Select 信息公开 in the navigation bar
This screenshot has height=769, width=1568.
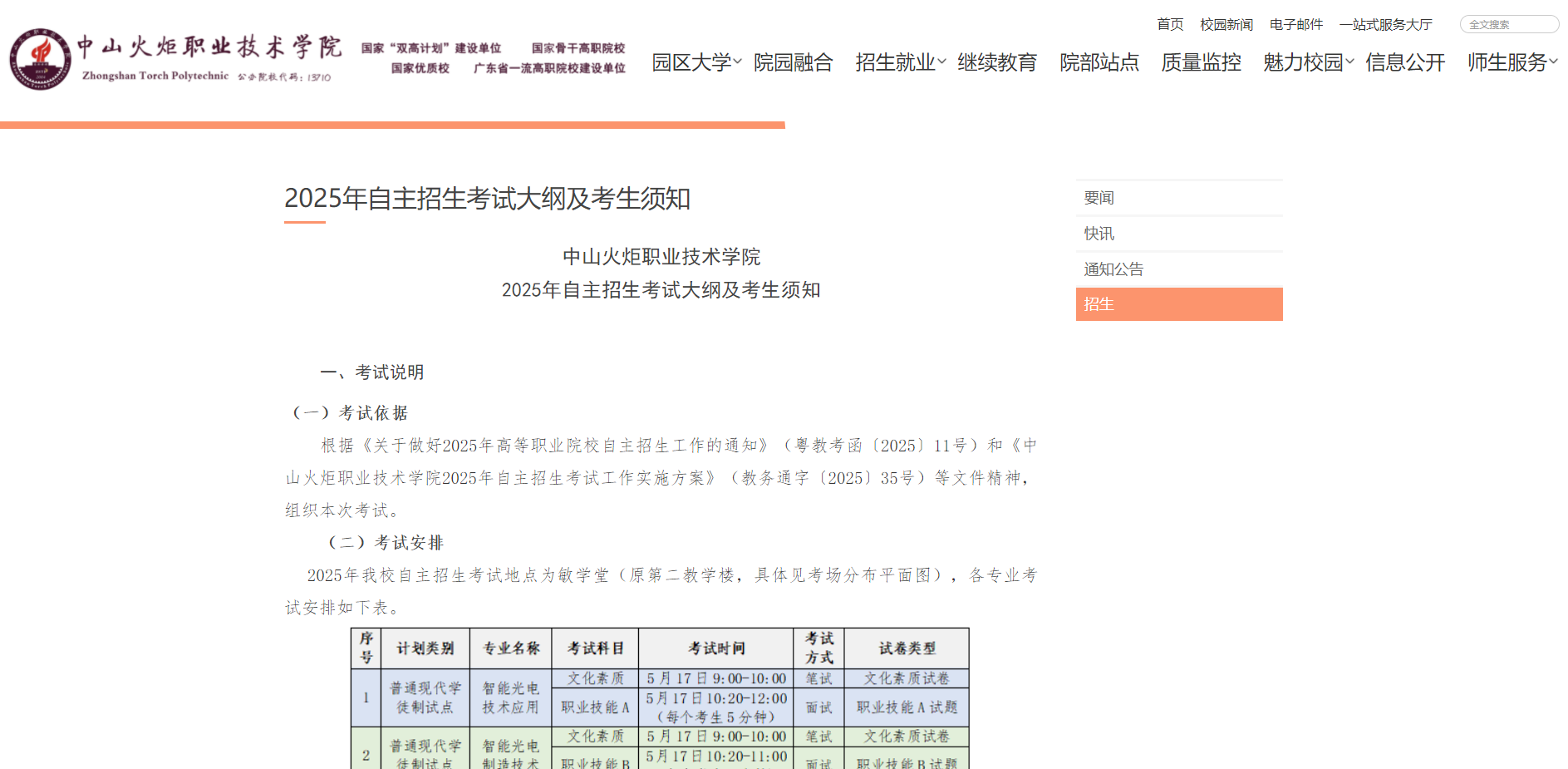pyautogui.click(x=1405, y=62)
